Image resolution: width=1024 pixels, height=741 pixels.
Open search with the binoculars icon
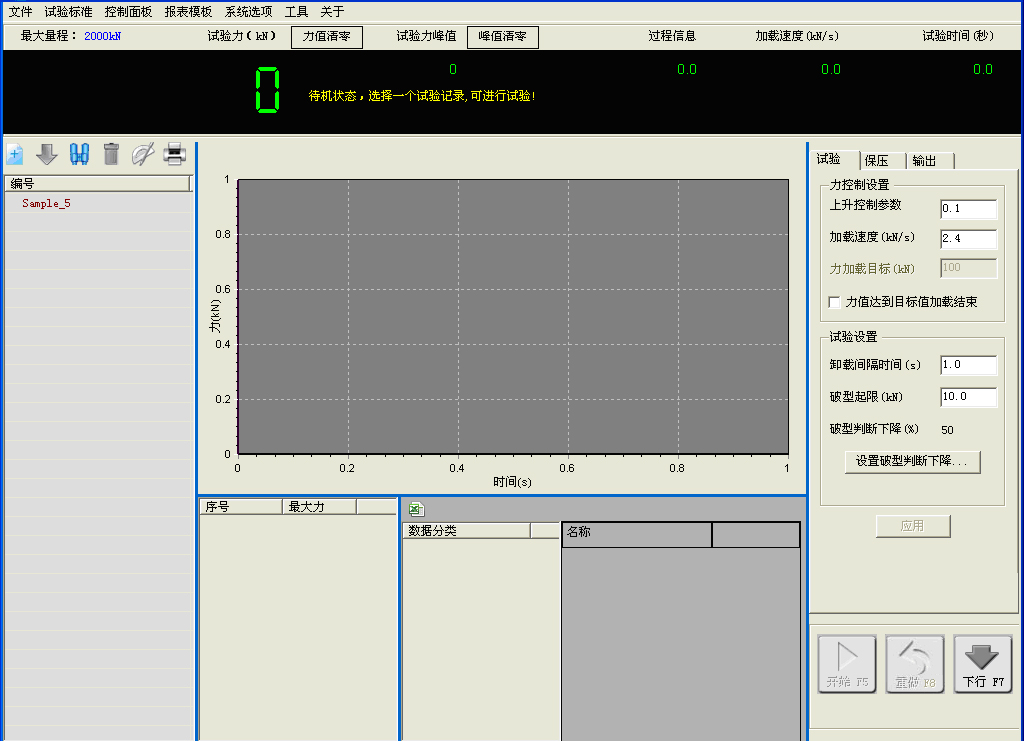pos(79,154)
